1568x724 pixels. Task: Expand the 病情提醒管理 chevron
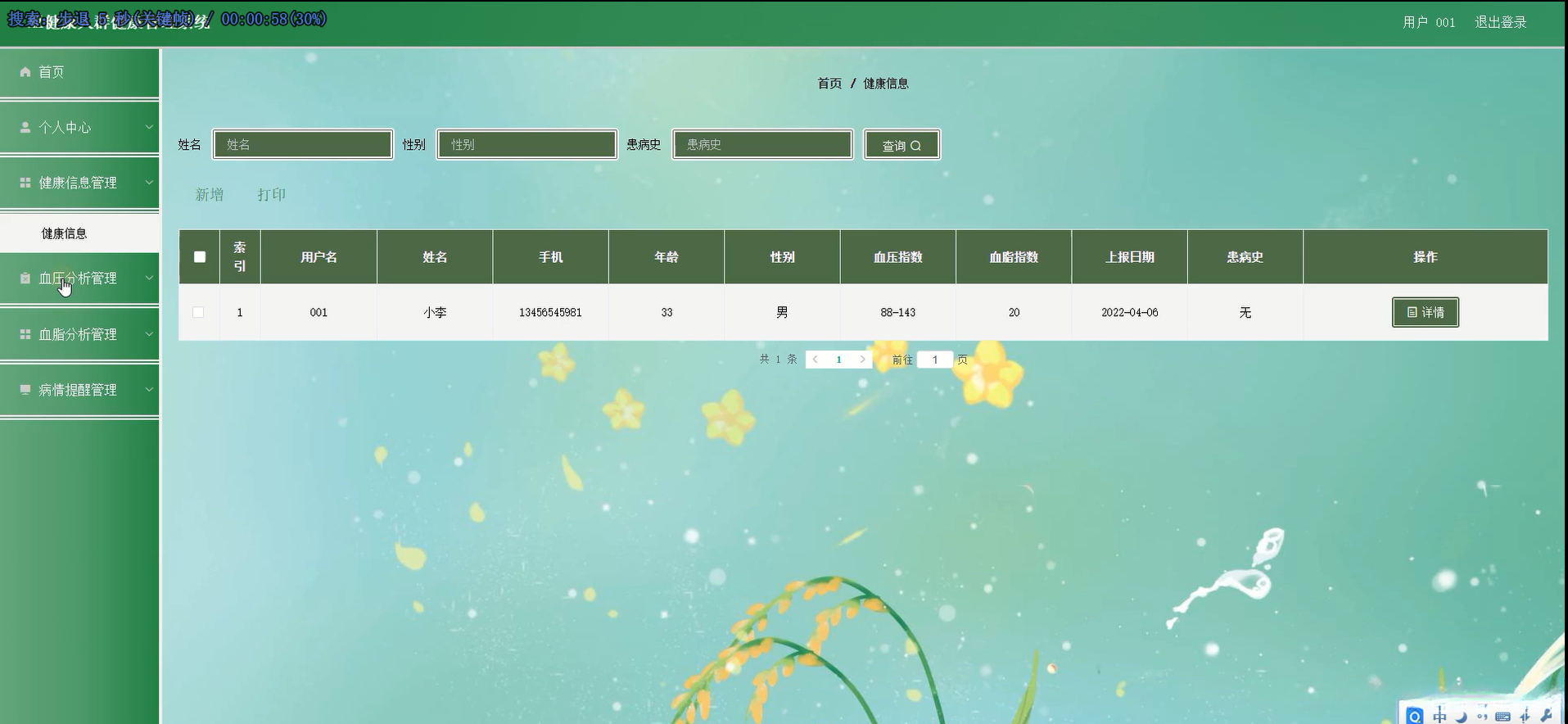coord(149,390)
